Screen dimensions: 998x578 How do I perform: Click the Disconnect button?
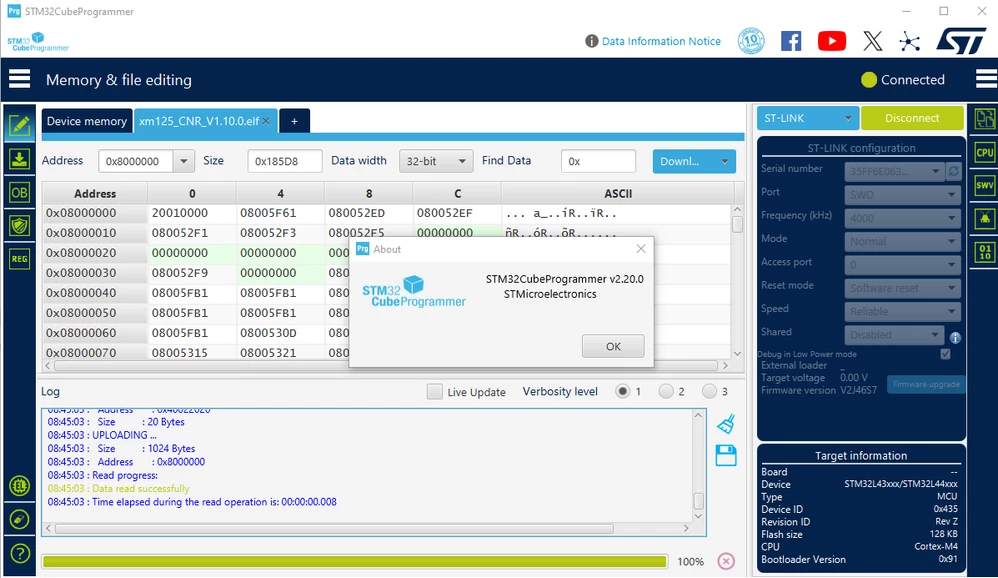[912, 118]
